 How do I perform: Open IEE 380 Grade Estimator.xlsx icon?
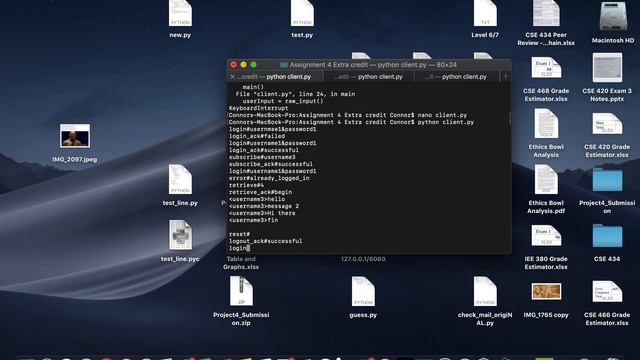point(546,236)
